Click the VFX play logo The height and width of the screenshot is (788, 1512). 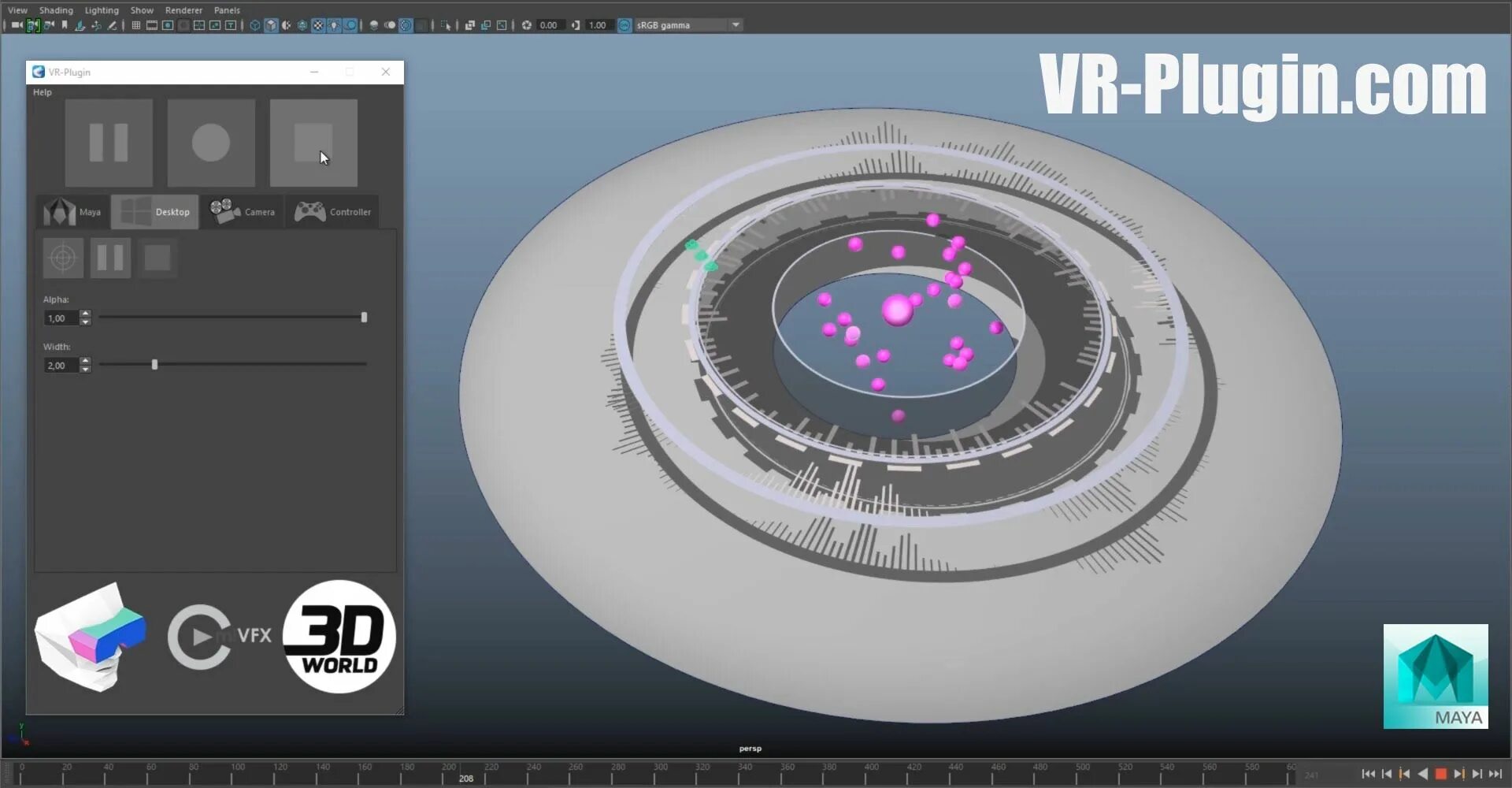pos(220,637)
